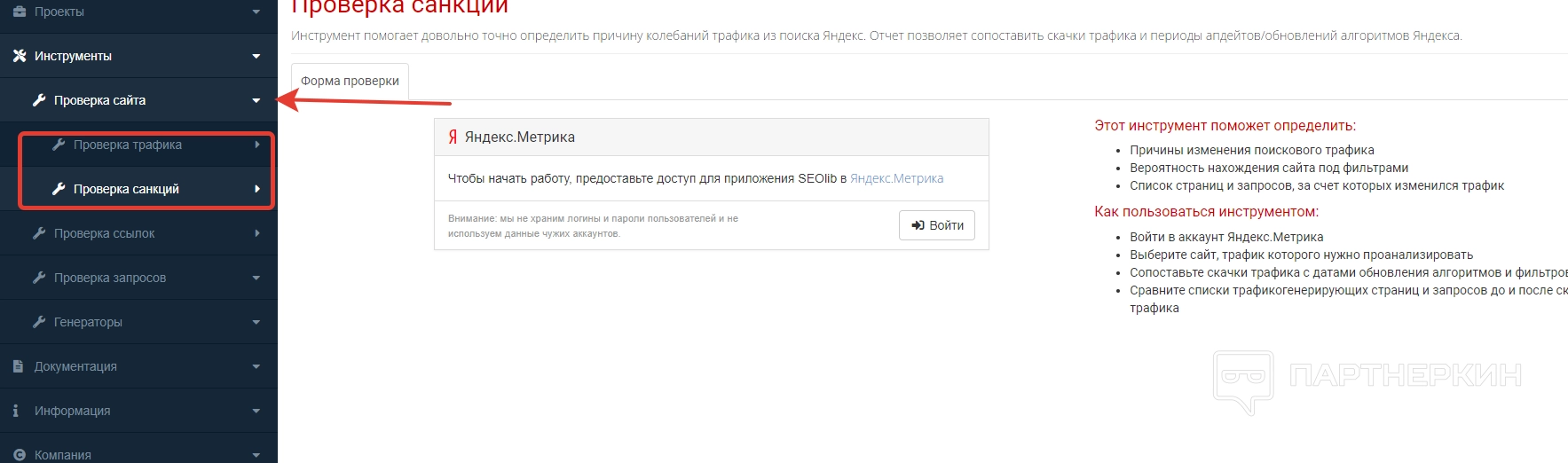Select Проверка трафика menu item
Image resolution: width=1568 pixels, height=463 pixels.
click(x=138, y=145)
